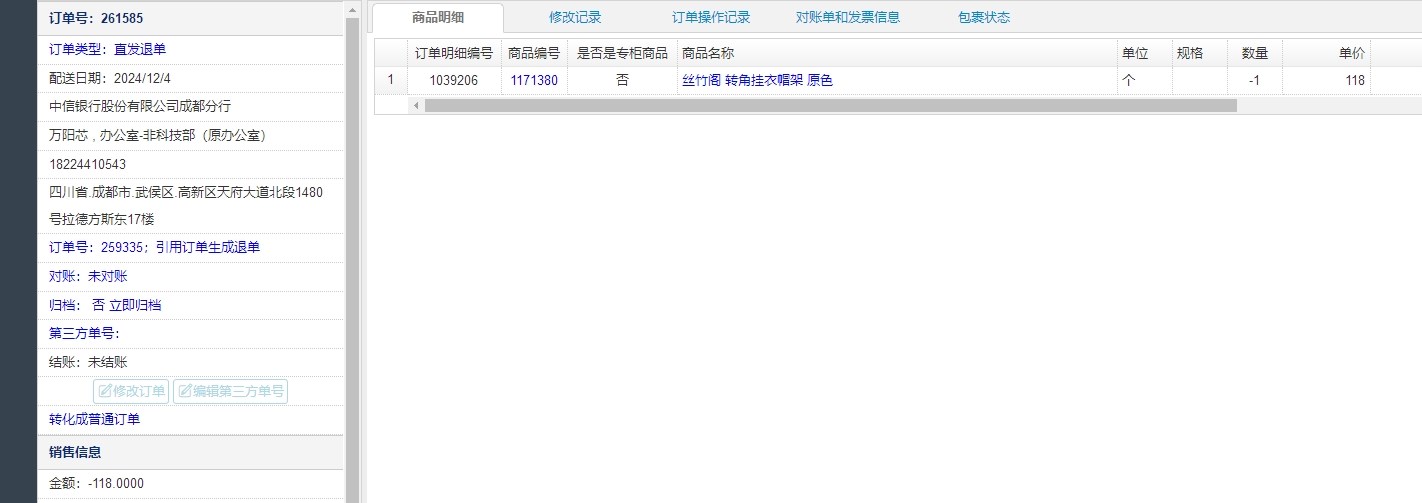Click the left panel scroll-up arrow
This screenshot has width=1422, height=503.
pos(352,10)
